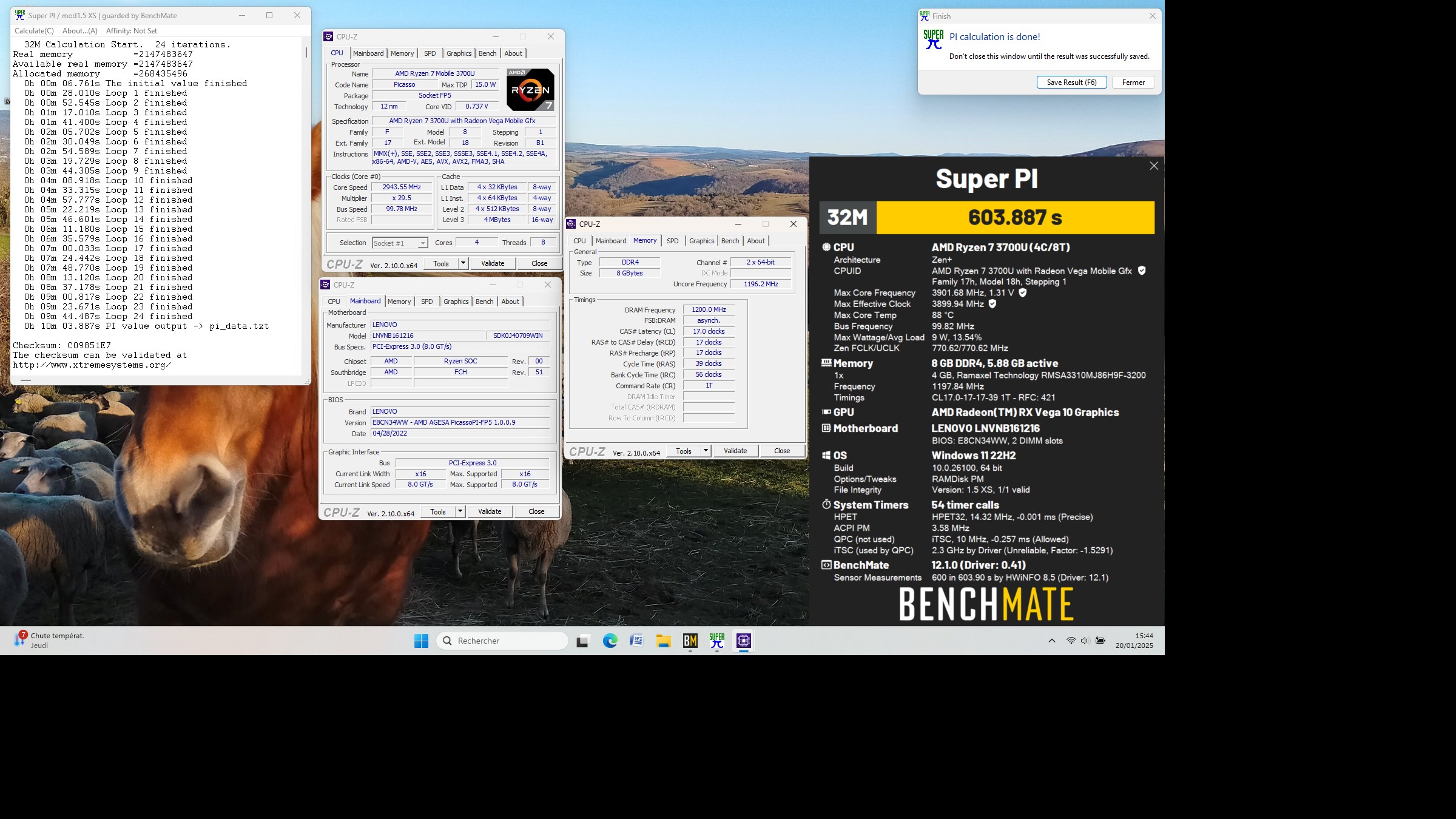Launch Microsoft Edge from taskbar
Image resolution: width=1456 pixels, height=819 pixels.
[610, 641]
